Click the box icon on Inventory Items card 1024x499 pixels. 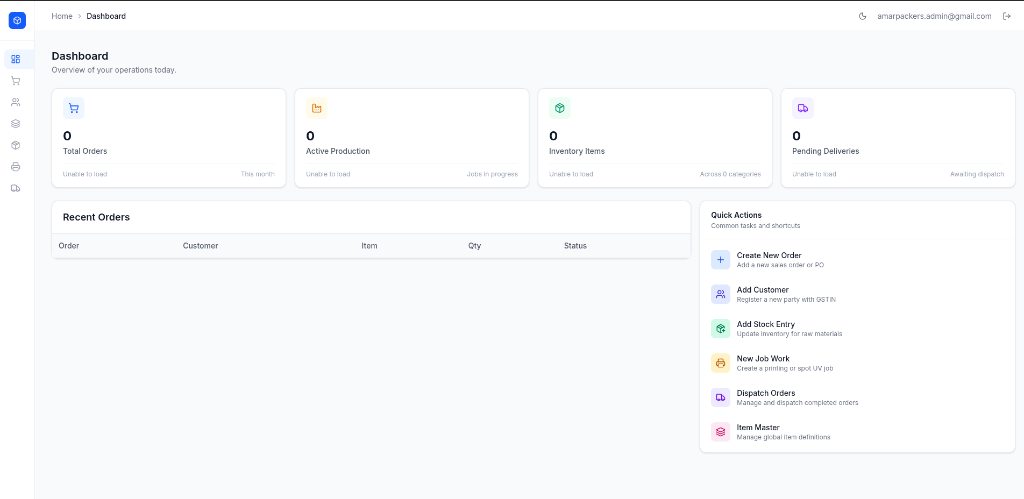[560, 108]
